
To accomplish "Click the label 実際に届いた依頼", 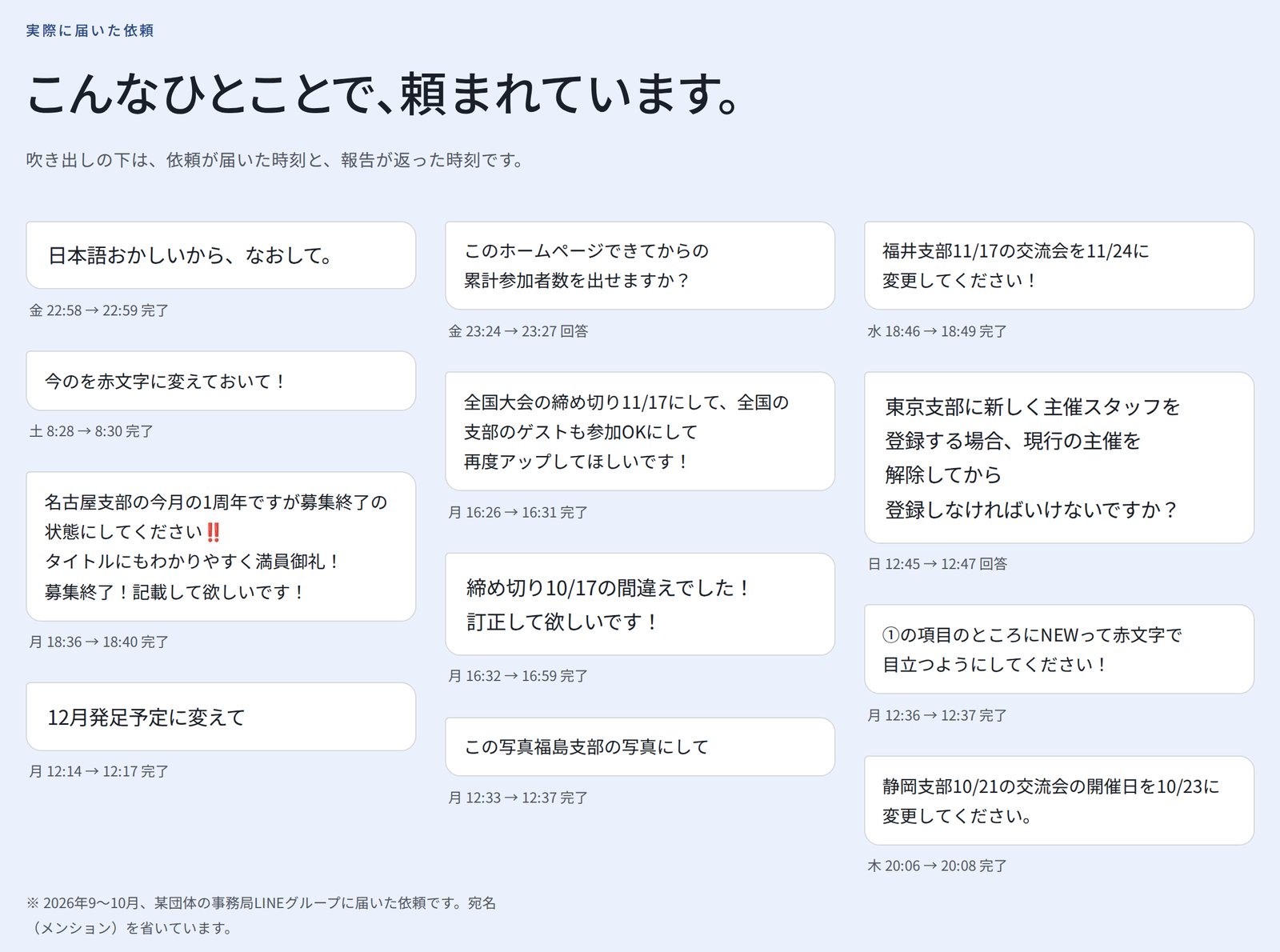I will tap(90, 30).
